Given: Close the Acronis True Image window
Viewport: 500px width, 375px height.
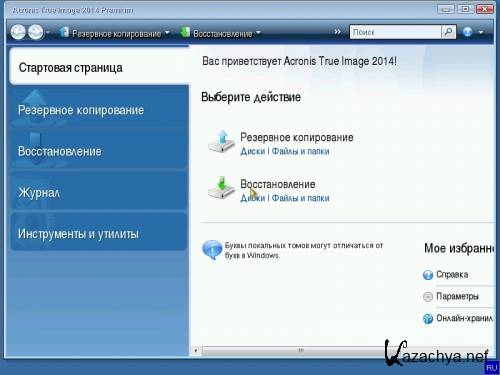Looking at the screenshot, I should point(485,9).
